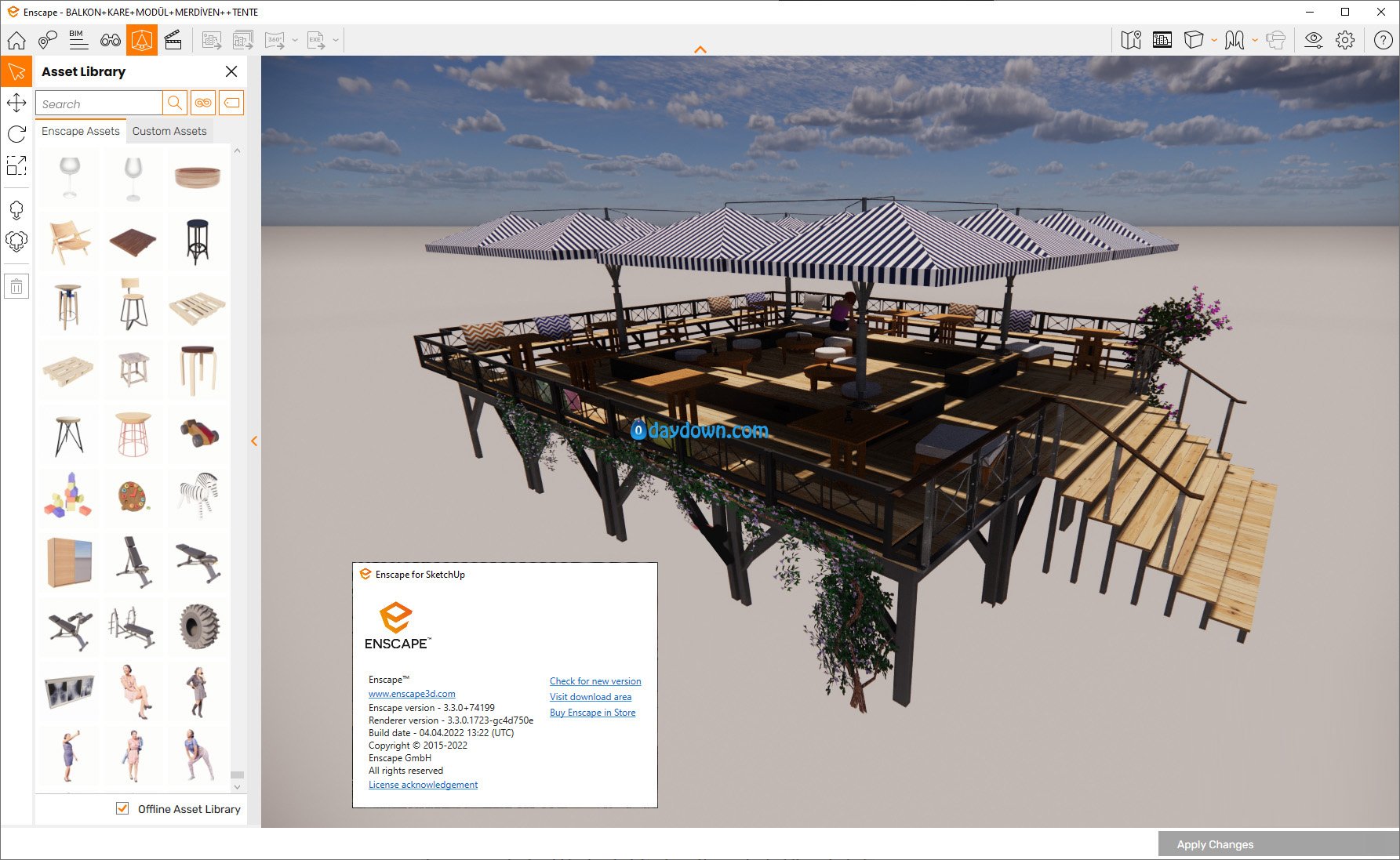Click the 360 panorama export icon
Image resolution: width=1400 pixels, height=860 pixels.
tap(275, 40)
